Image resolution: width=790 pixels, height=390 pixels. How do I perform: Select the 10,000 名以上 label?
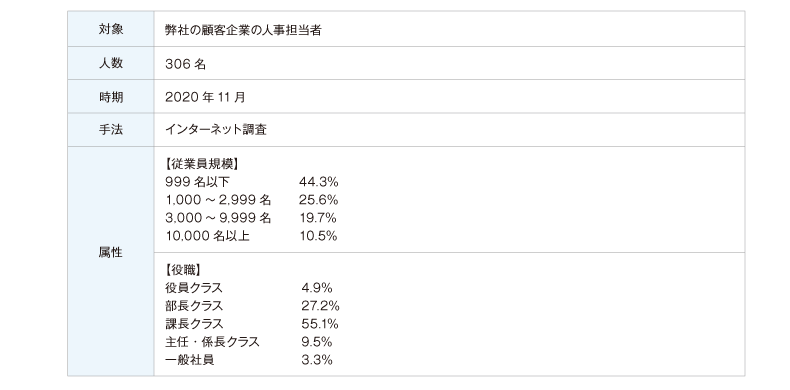coord(208,236)
